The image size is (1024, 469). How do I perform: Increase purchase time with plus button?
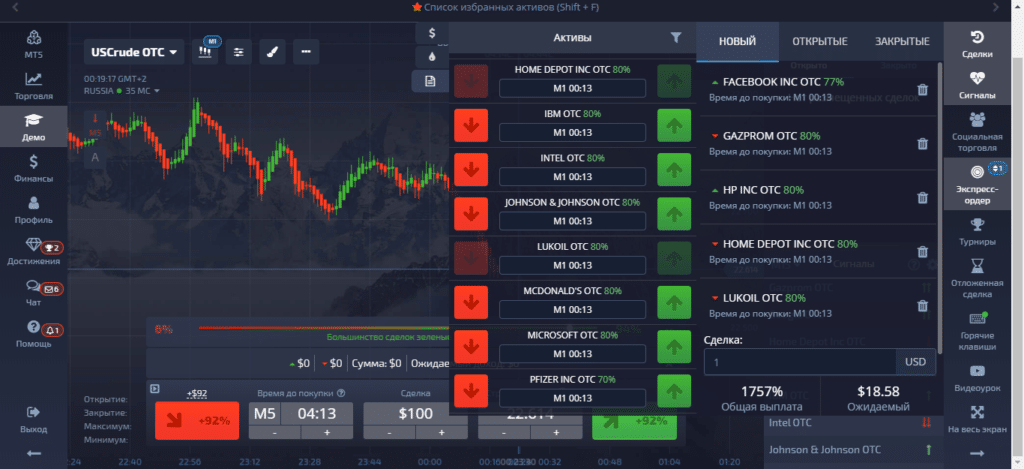coord(326,433)
